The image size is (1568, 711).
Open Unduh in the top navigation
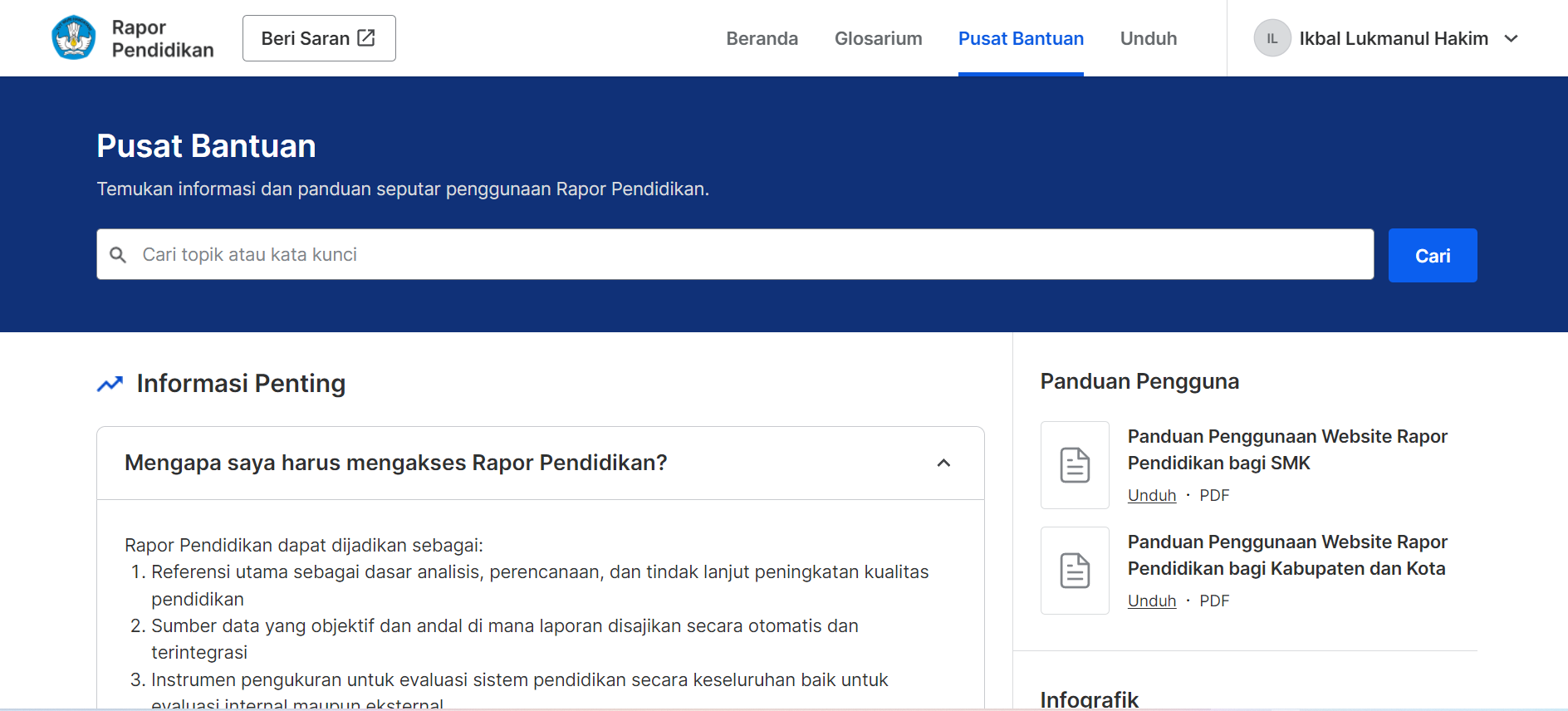coord(1148,39)
